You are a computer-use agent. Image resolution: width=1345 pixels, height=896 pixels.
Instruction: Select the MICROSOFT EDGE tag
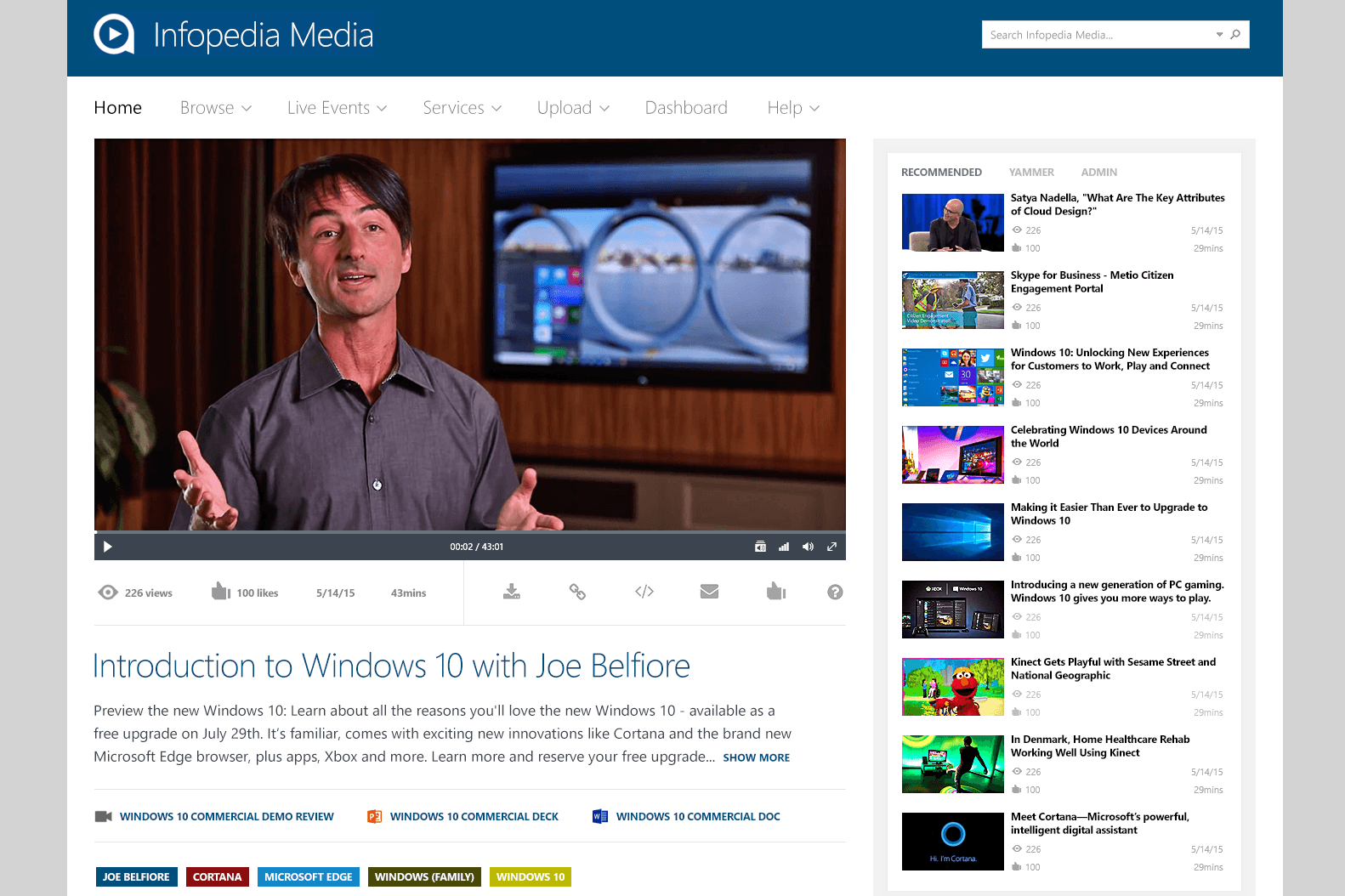309,877
